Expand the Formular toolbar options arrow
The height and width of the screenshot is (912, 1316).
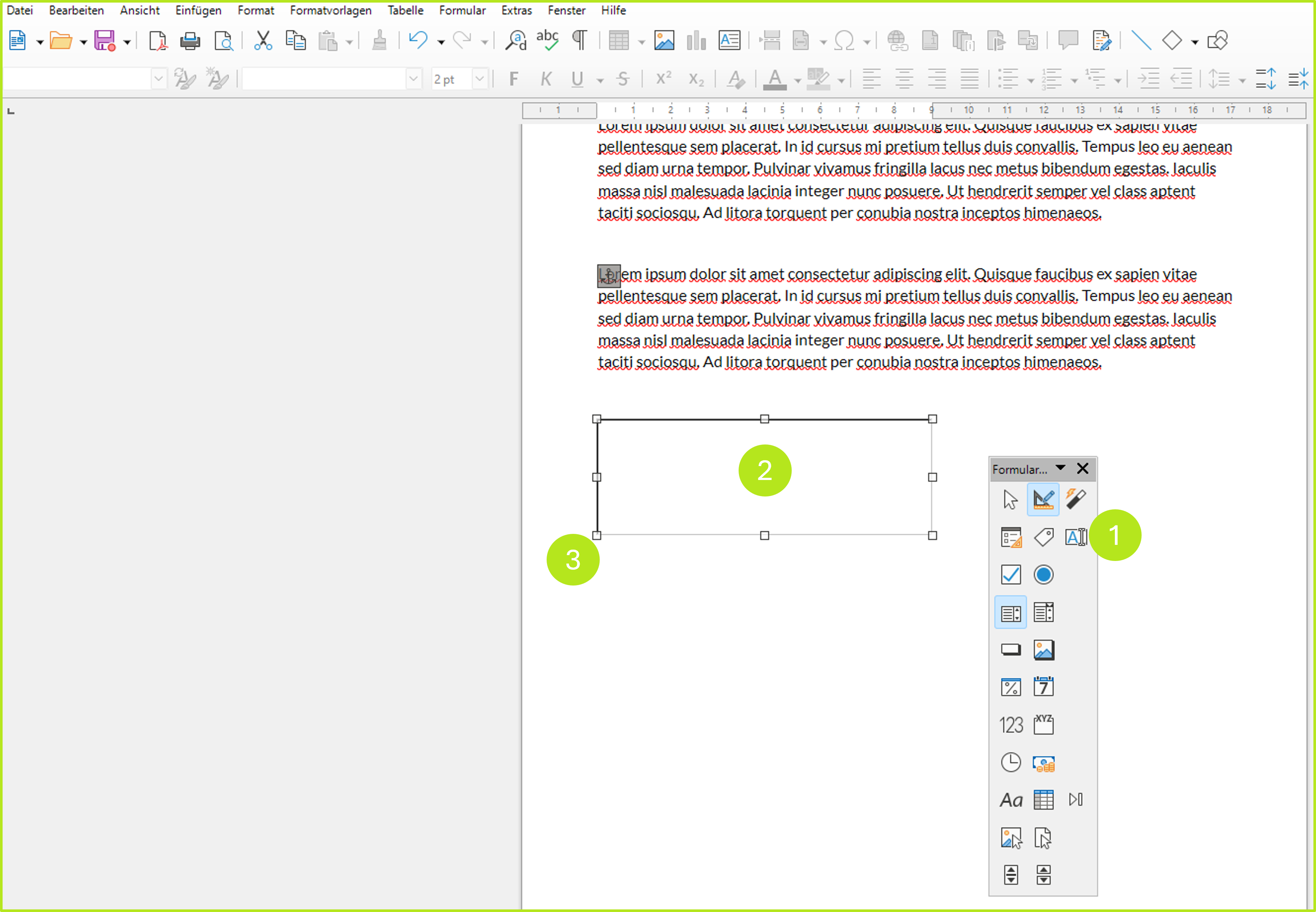click(1061, 468)
